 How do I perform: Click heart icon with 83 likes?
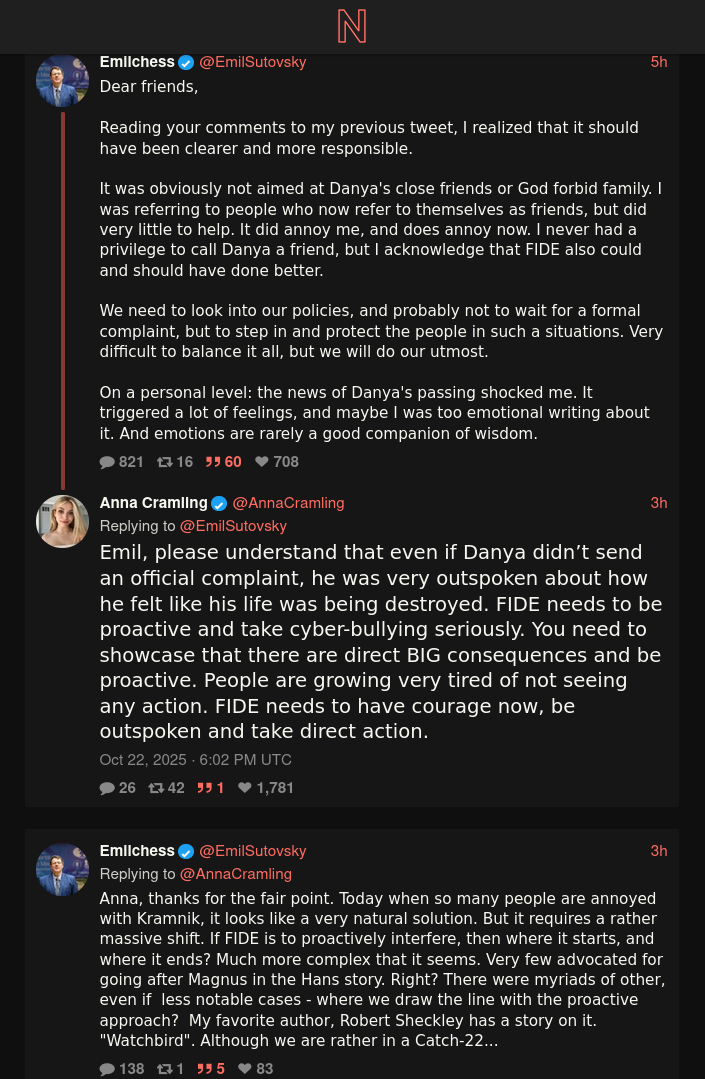(x=245, y=1069)
